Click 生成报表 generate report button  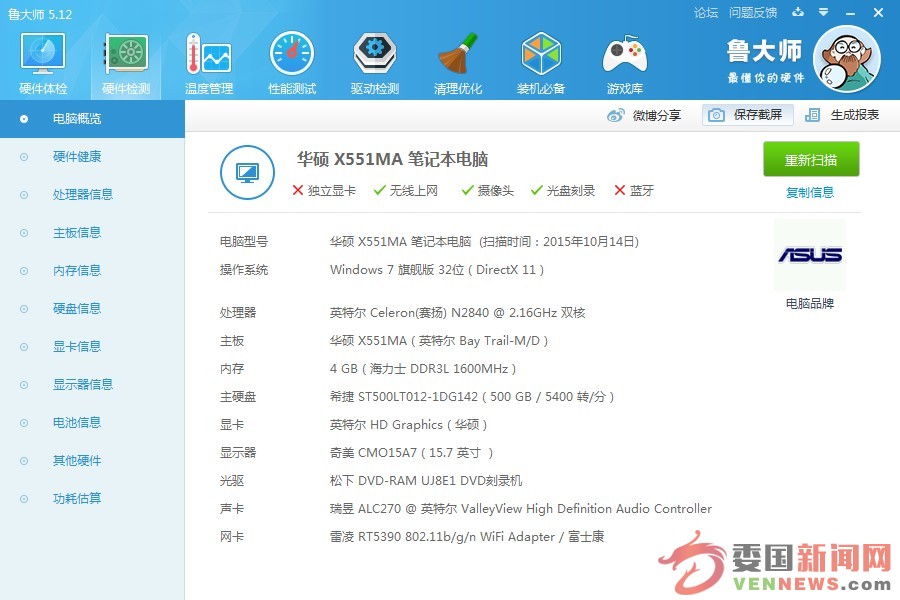click(x=841, y=115)
